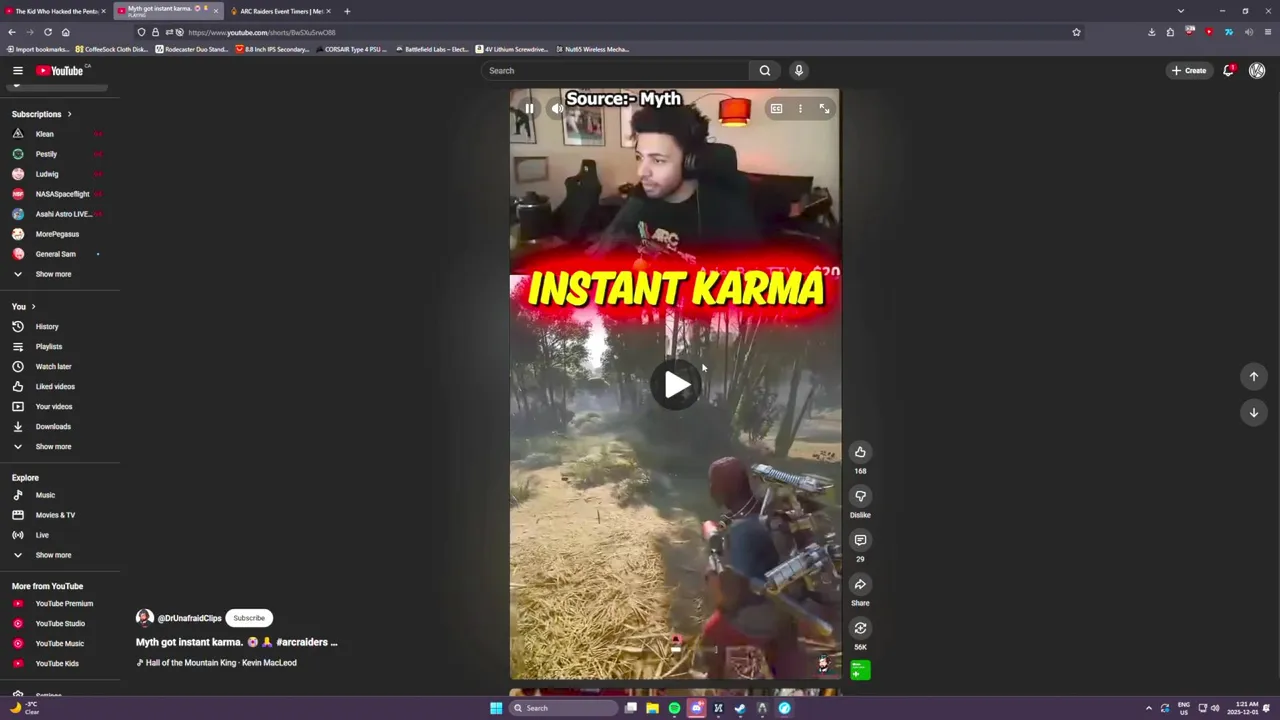This screenshot has height=720, width=1280.
Task: Click the search magnifier button
Action: [x=764, y=70]
